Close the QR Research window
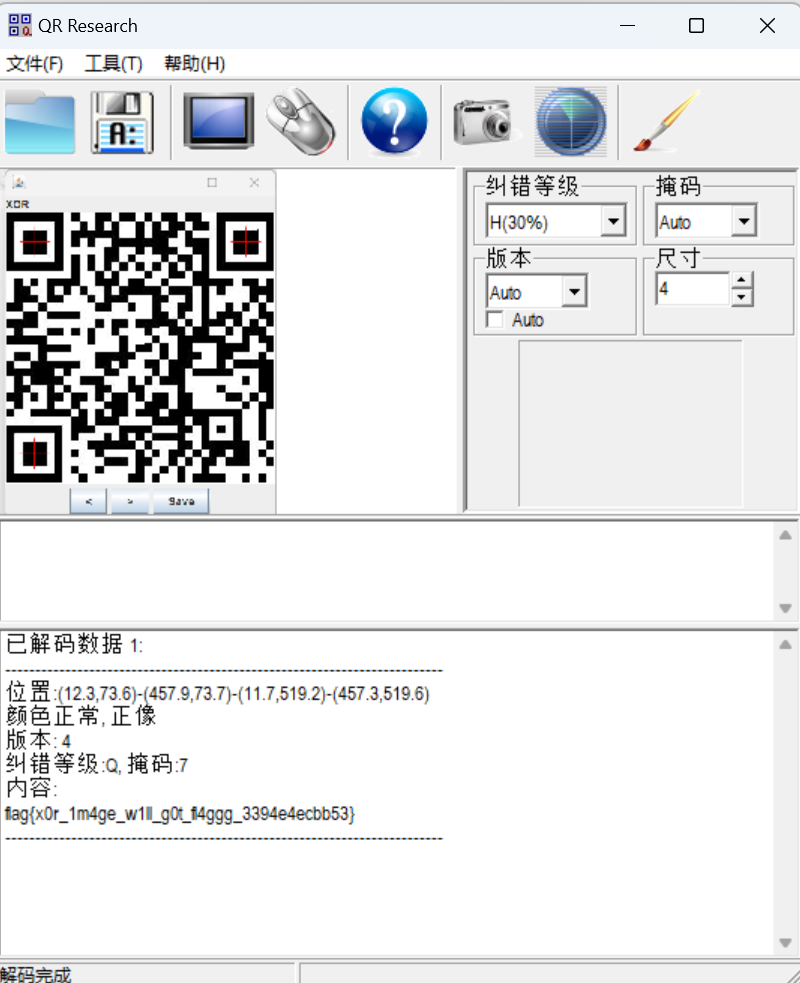The image size is (800, 983). 767,26
